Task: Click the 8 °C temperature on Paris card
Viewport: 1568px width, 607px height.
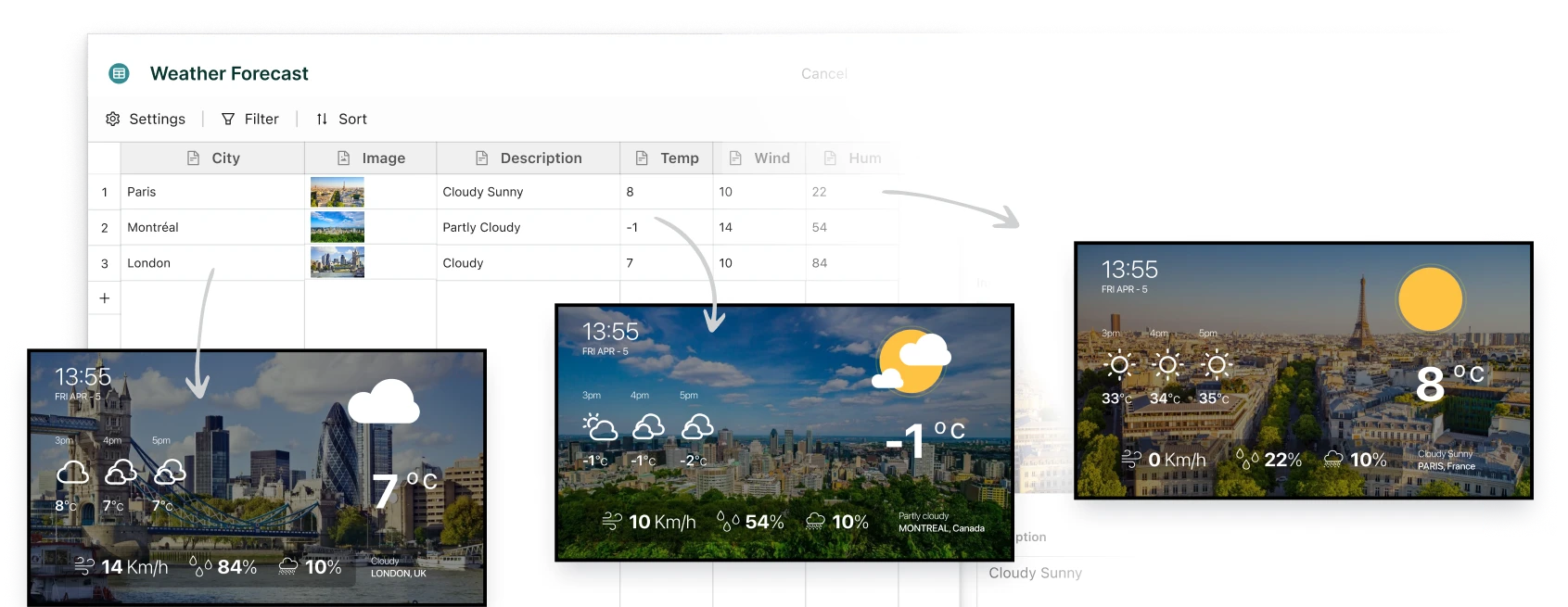Action: coord(1449,382)
